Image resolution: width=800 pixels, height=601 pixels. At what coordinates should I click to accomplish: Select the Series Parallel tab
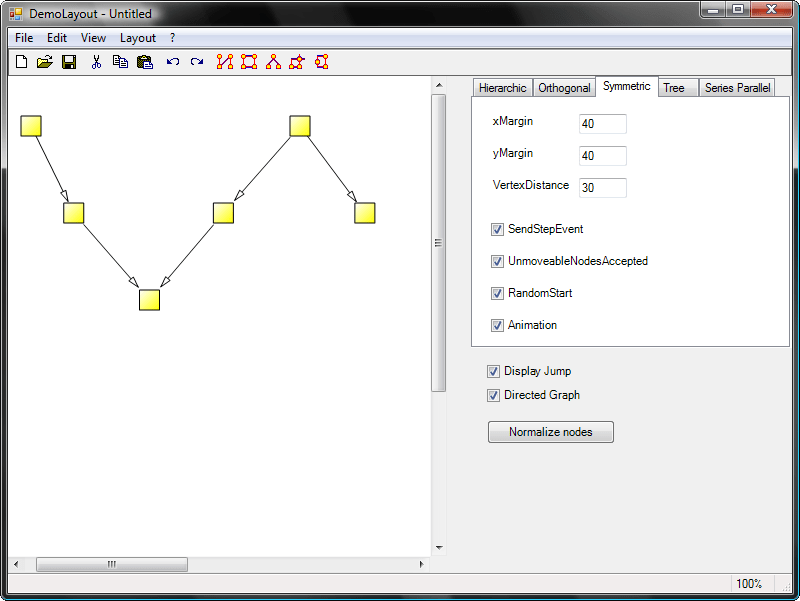click(x=737, y=88)
